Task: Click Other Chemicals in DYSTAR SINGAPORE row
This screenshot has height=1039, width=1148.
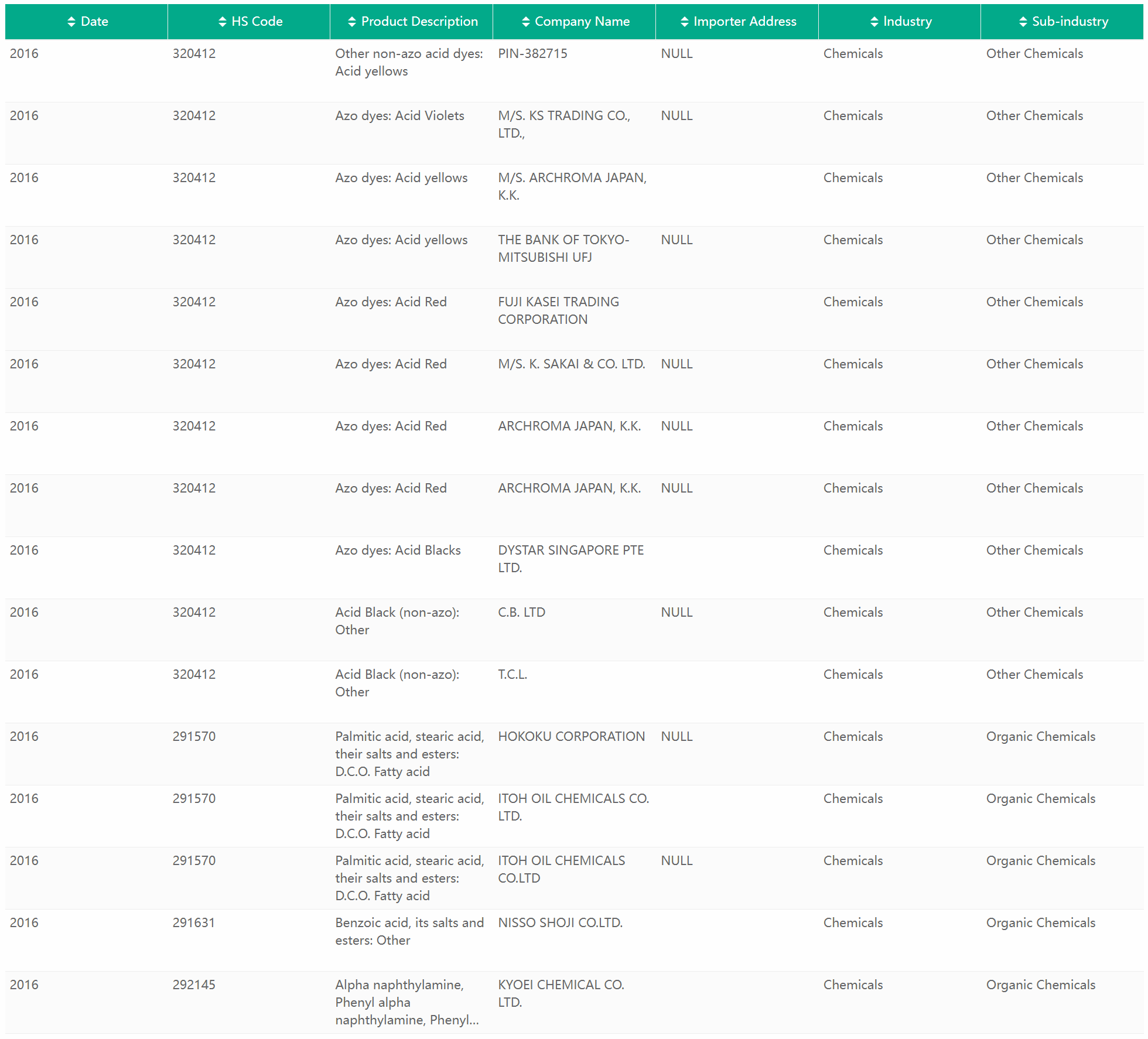Action: [x=1034, y=550]
